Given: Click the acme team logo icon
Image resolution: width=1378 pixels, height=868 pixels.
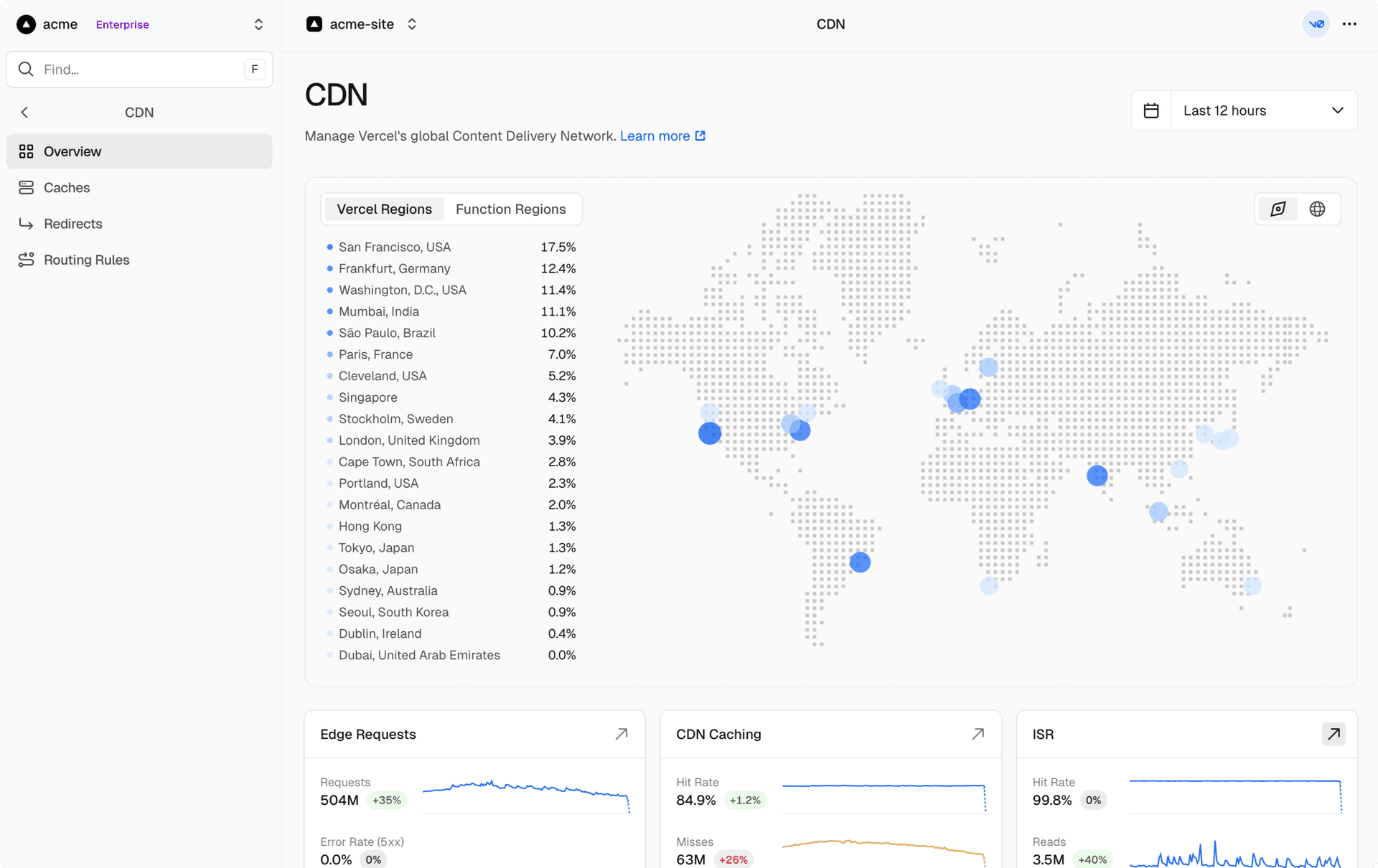Looking at the screenshot, I should pos(27,24).
